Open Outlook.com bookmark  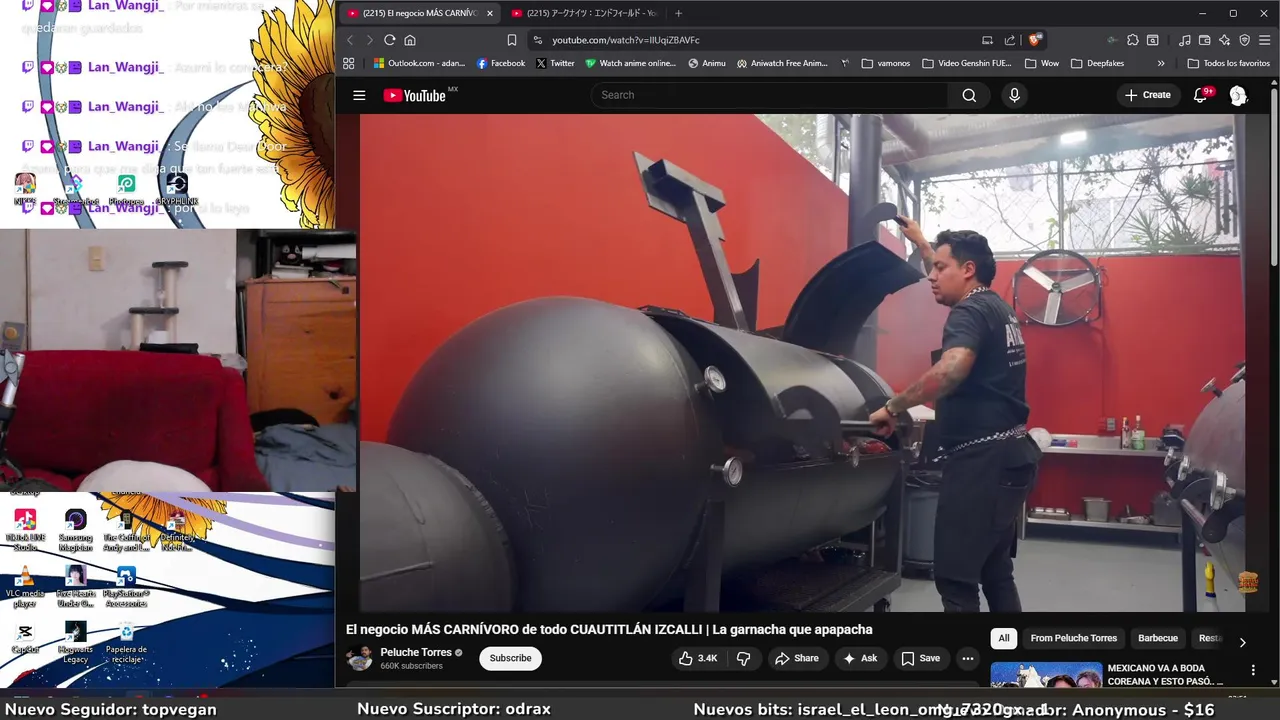(419, 63)
